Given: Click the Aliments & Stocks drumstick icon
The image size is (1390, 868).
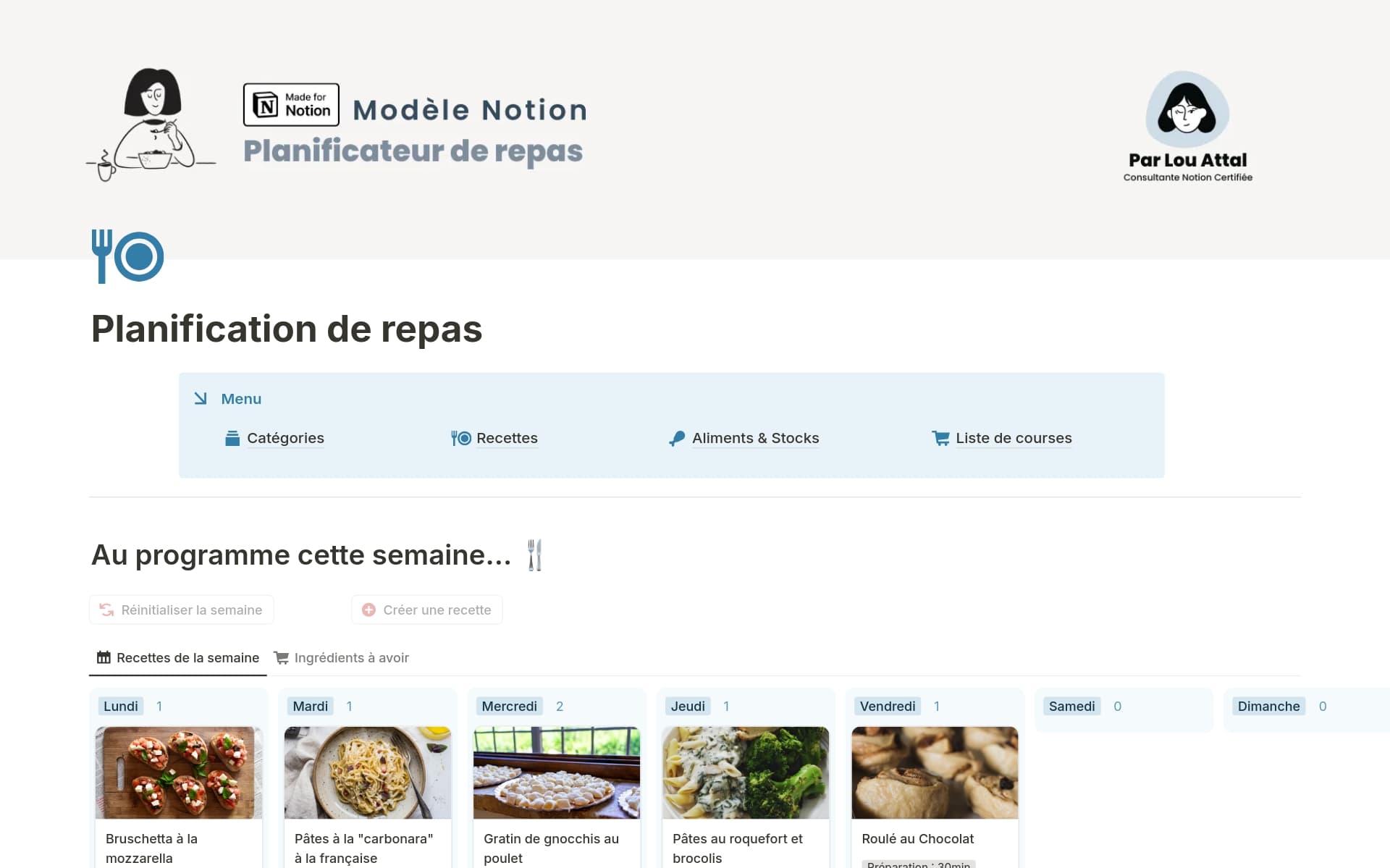Looking at the screenshot, I should pyautogui.click(x=677, y=439).
